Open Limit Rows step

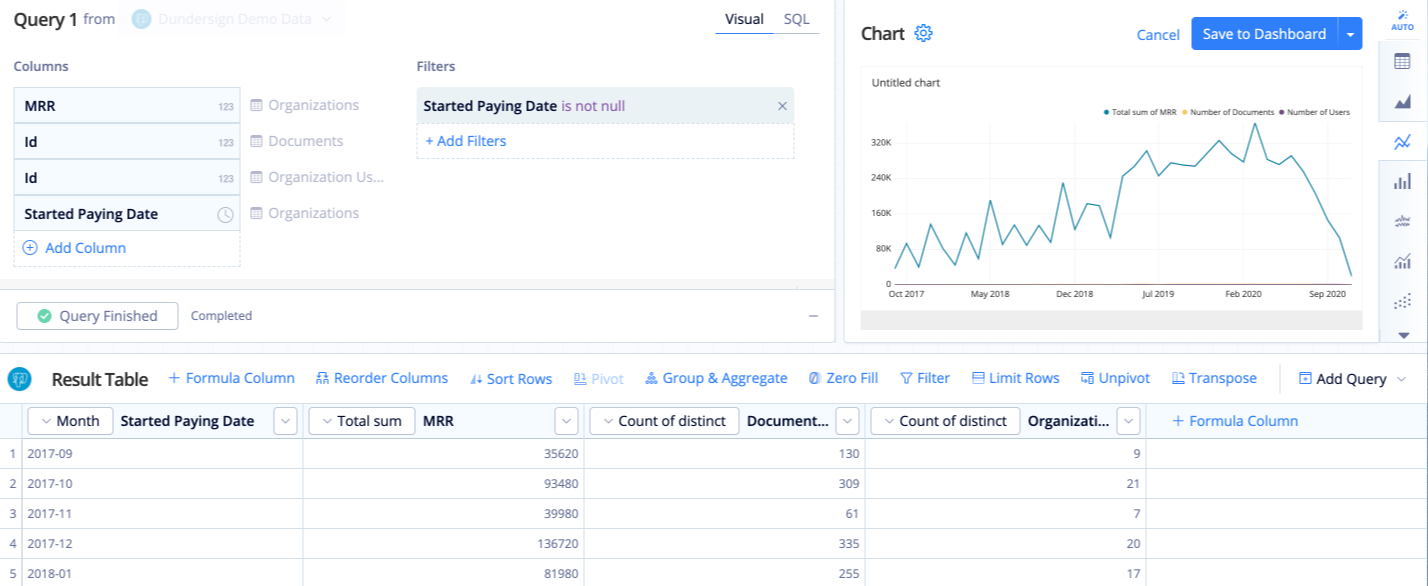[x=1015, y=378]
